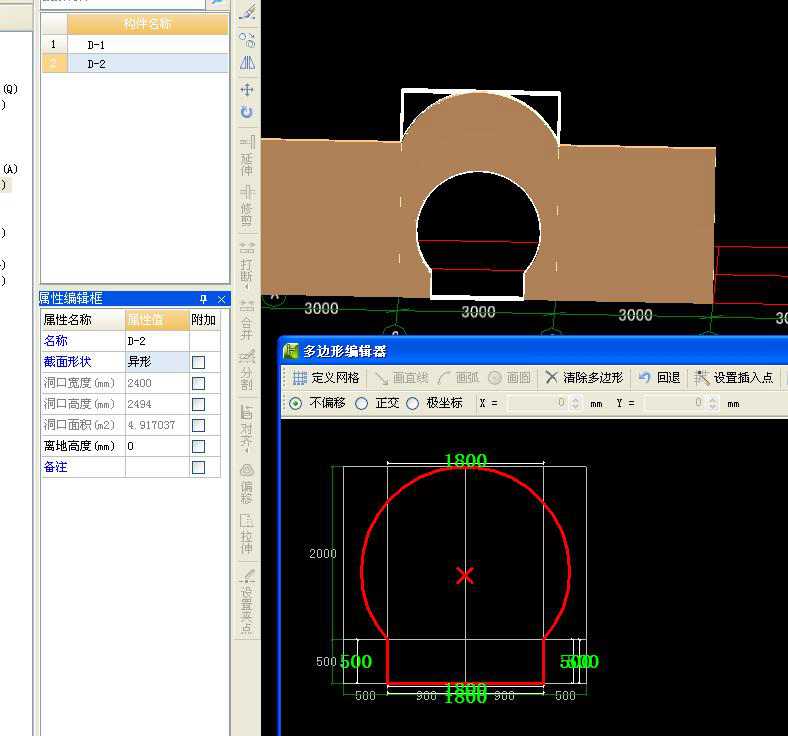Viewport: 788px width, 736px height.
Task: Open the 打断 tool dropdown arrow
Action: pos(247,287)
